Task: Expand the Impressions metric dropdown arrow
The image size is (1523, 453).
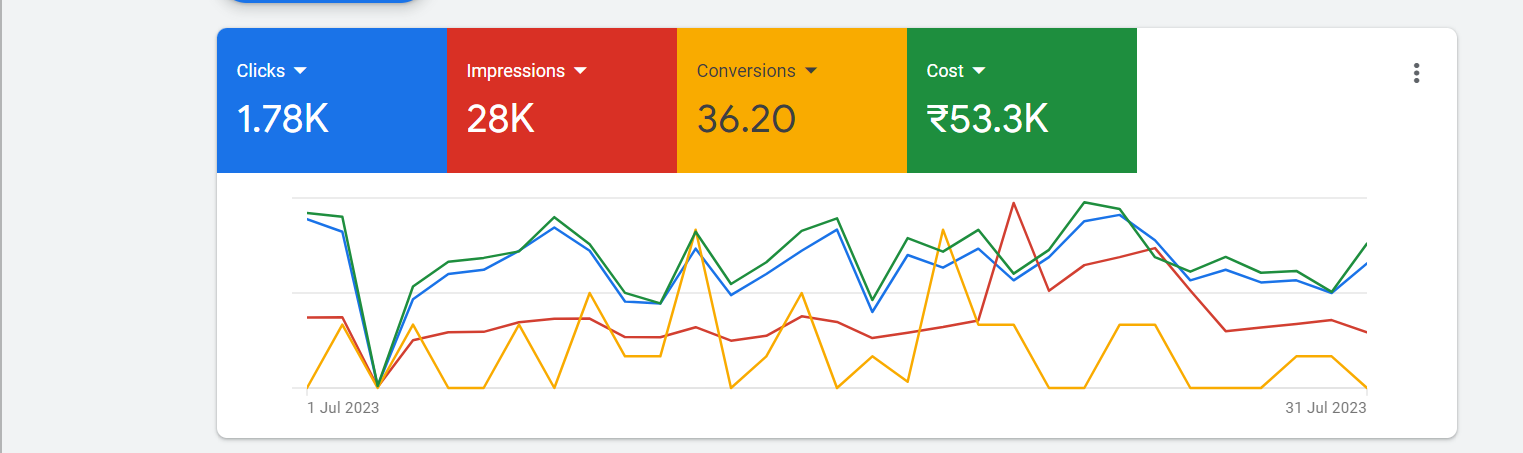Action: click(580, 71)
